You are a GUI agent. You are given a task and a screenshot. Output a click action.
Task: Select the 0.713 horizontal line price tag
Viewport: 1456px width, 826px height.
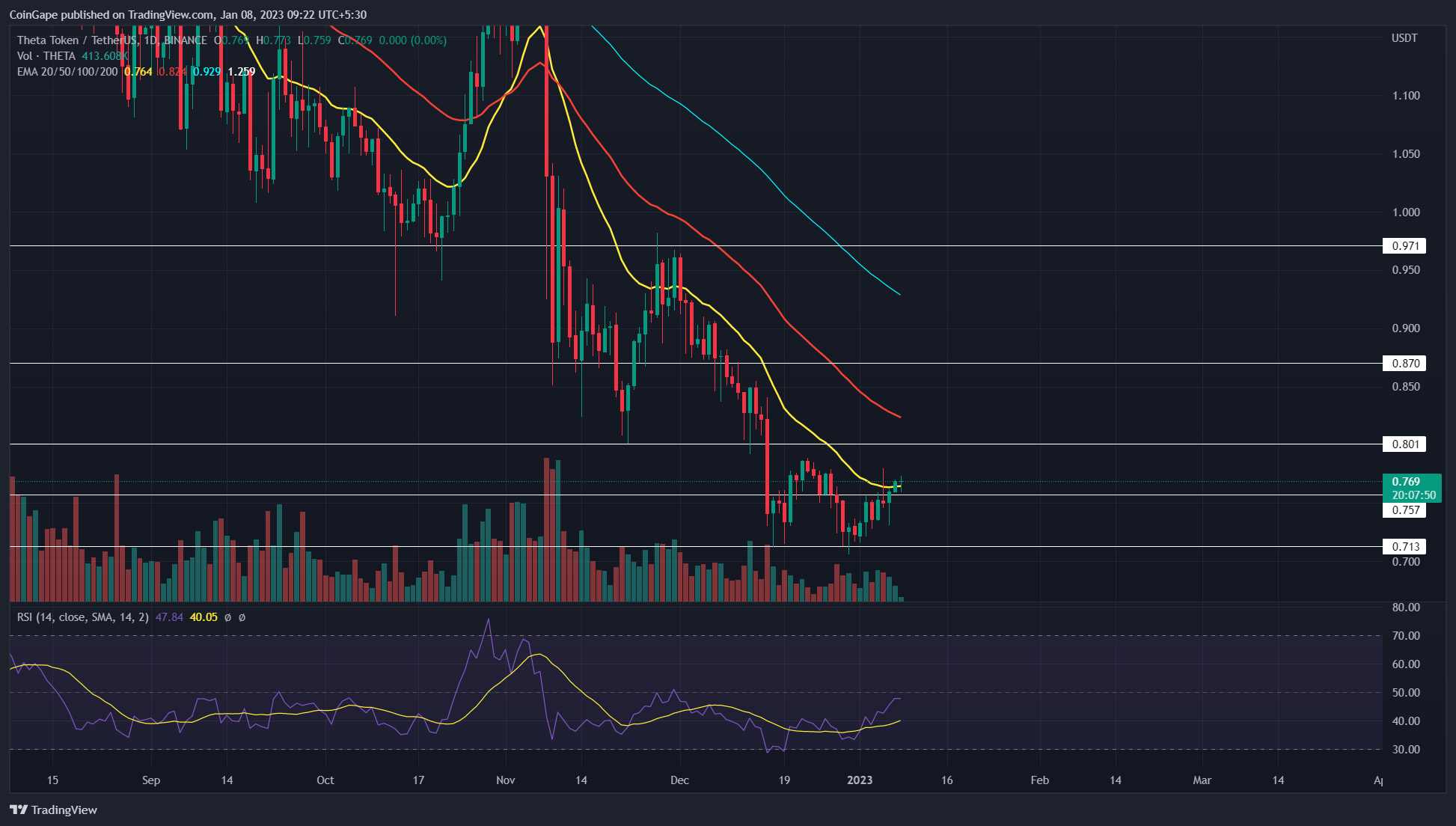[1404, 547]
